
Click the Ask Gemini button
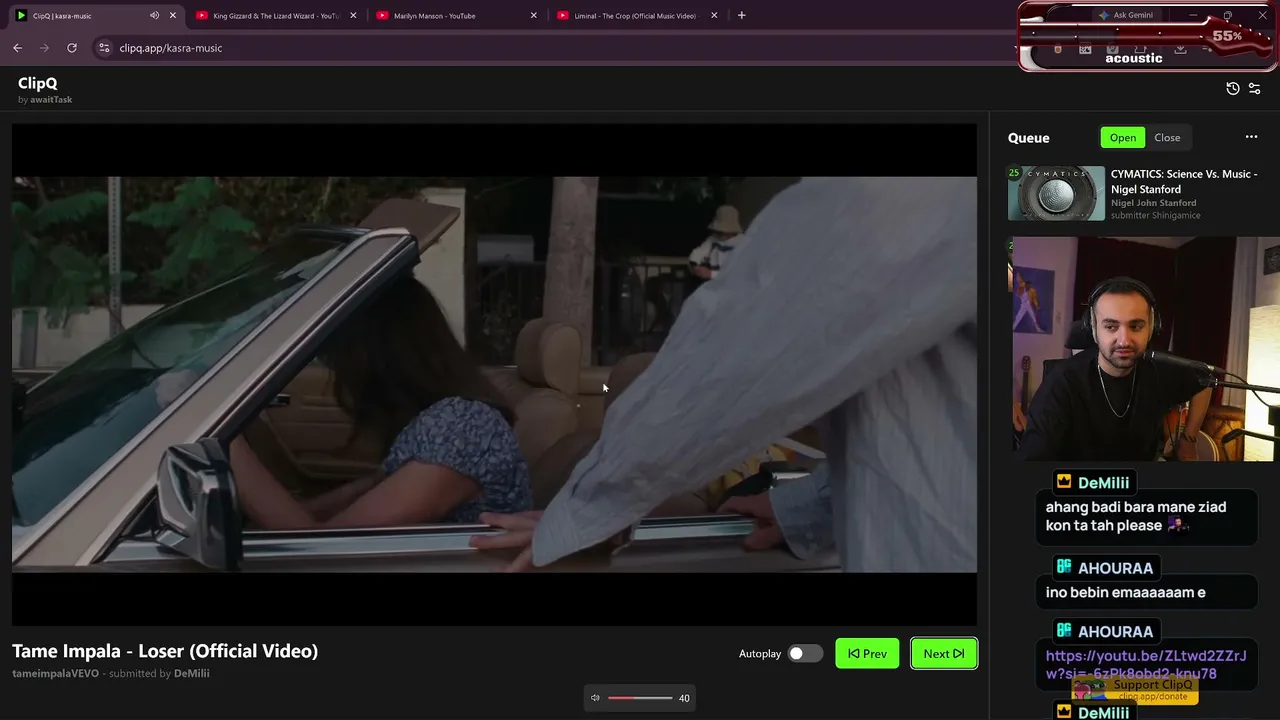(x=1125, y=15)
